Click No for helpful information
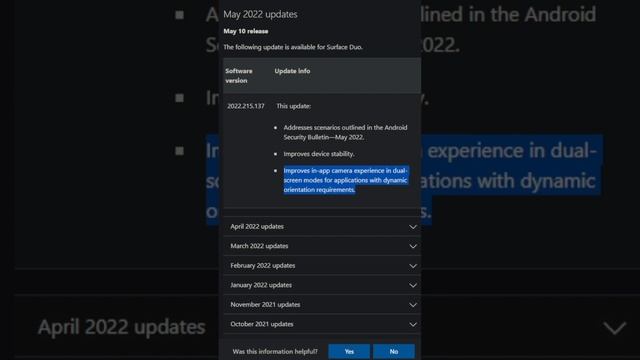This screenshot has height=360, width=640. point(393,351)
